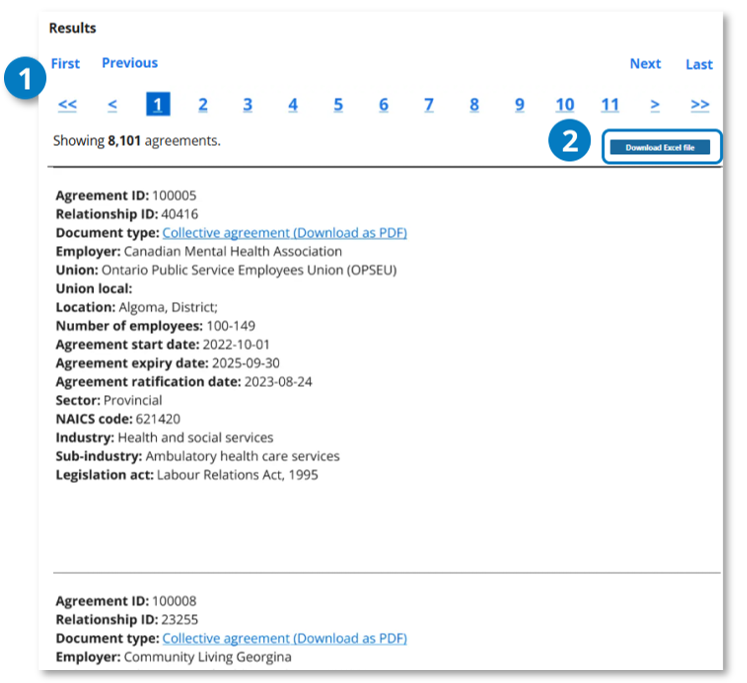Click the double-right arrow pagination link
Screen dimensions: 747x683
tap(700, 104)
